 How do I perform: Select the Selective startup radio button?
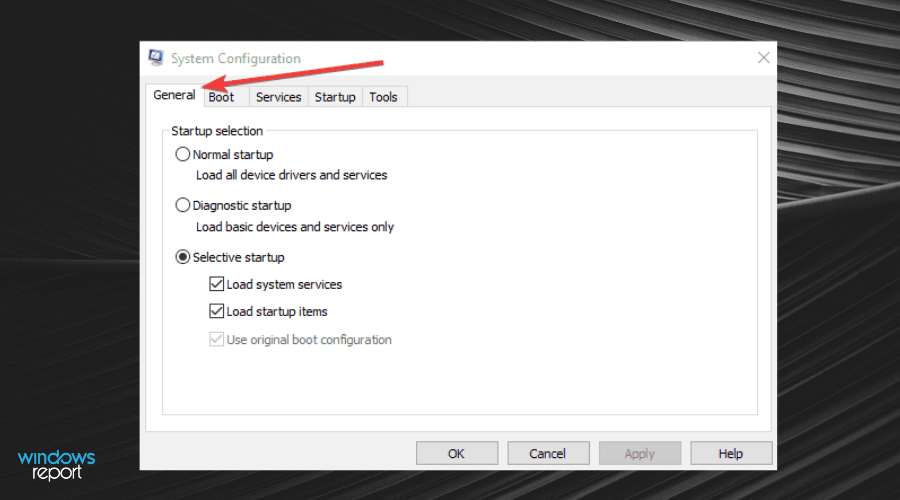(183, 257)
